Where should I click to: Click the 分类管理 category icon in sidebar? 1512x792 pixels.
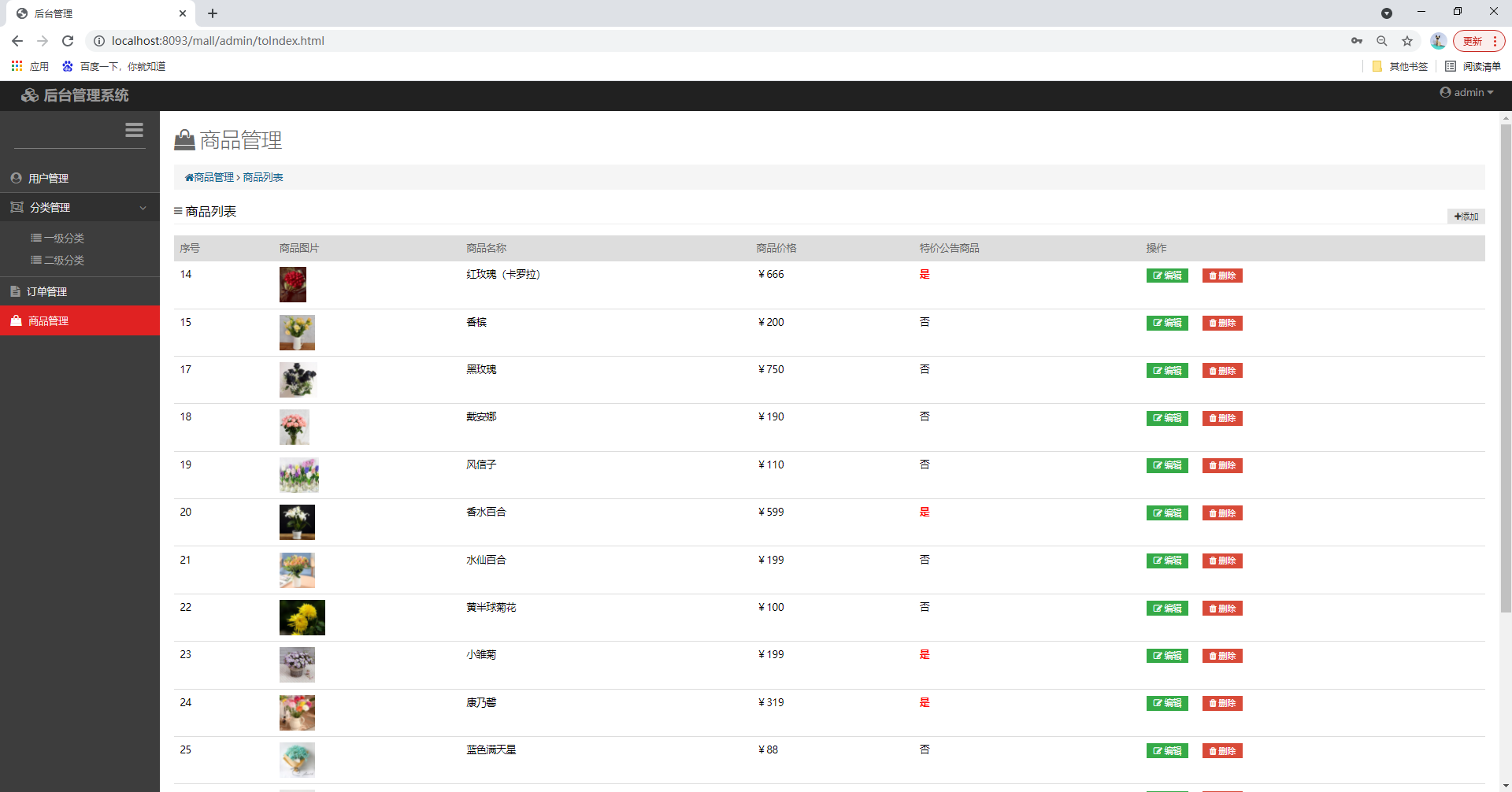[x=17, y=207]
